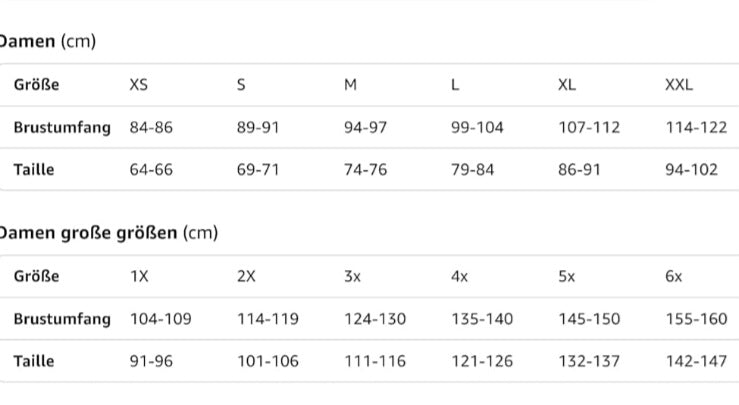Click "Brustumfang" row label in plus-size table
The width and height of the screenshot is (739, 405).
[x=62, y=319]
